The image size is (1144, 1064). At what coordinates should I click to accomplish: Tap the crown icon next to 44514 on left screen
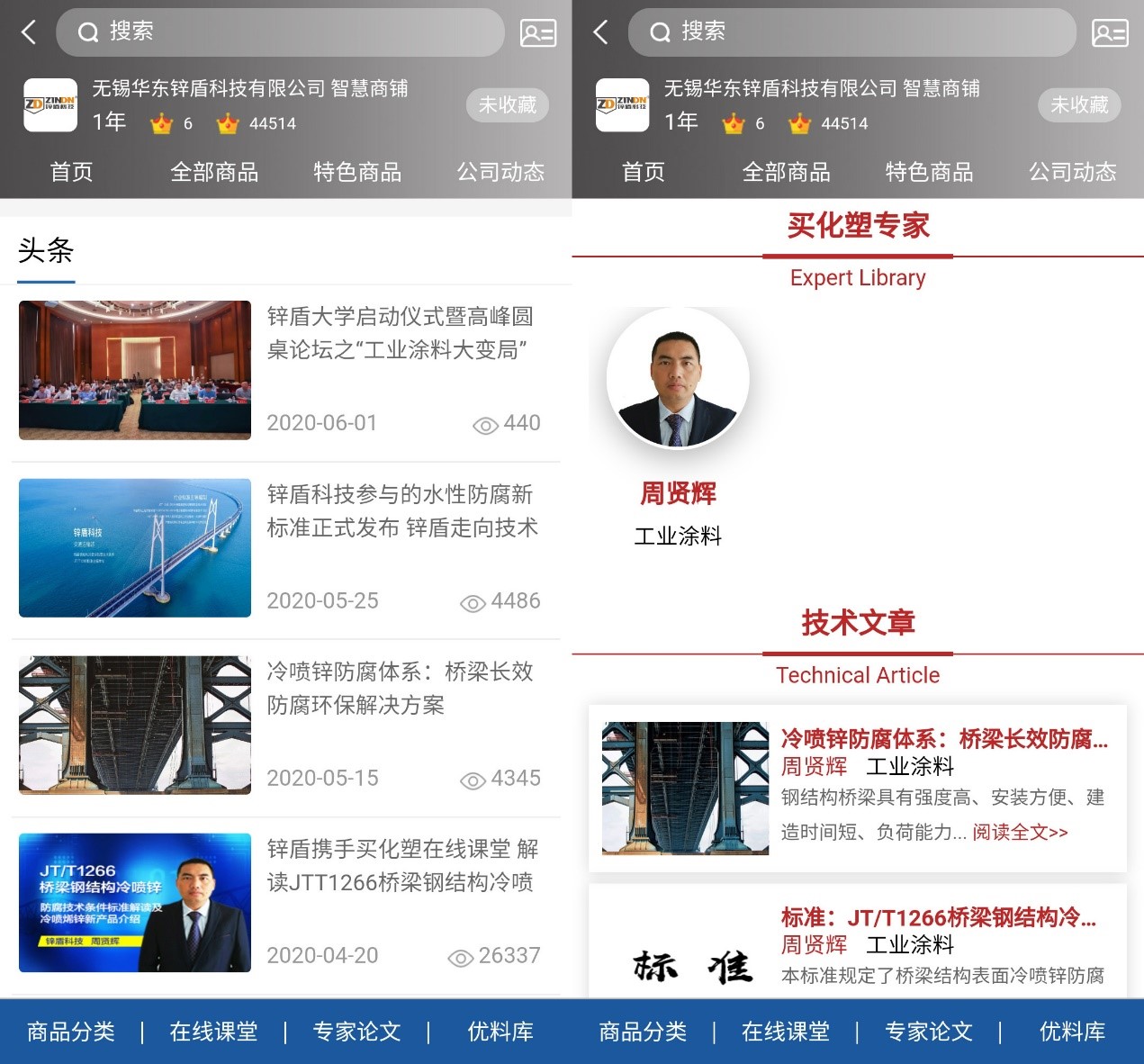click(x=228, y=123)
